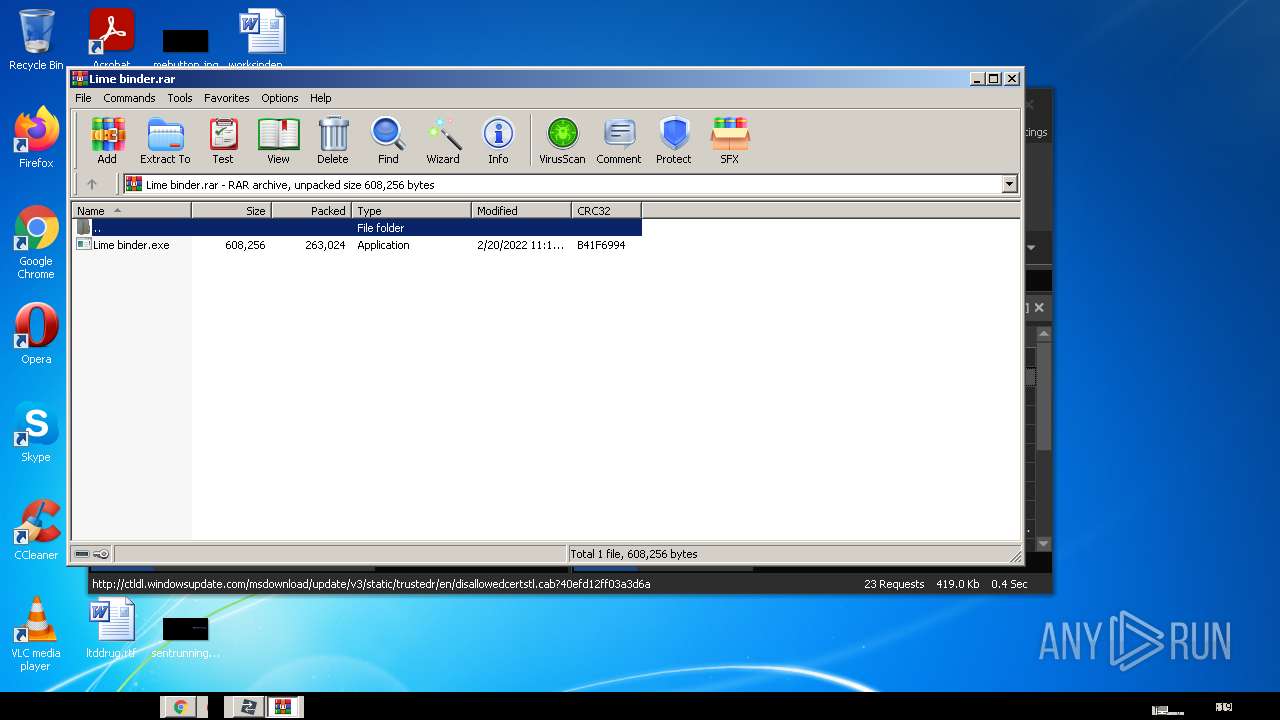This screenshot has height=720, width=1280.
Task: Open the Acrobat desktop shortcut
Action: [111, 40]
